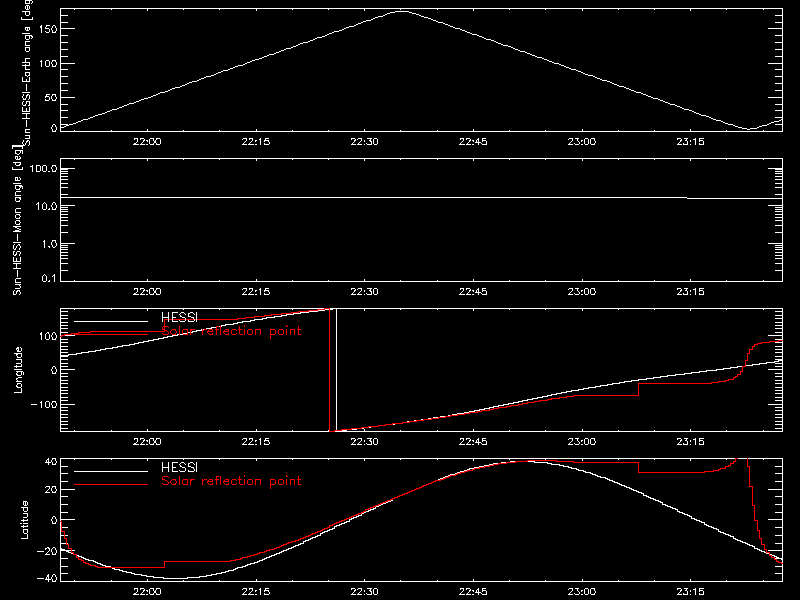Click 22:00 time label under Longitude plot
Viewport: 800px width, 600px height.
coord(147,442)
